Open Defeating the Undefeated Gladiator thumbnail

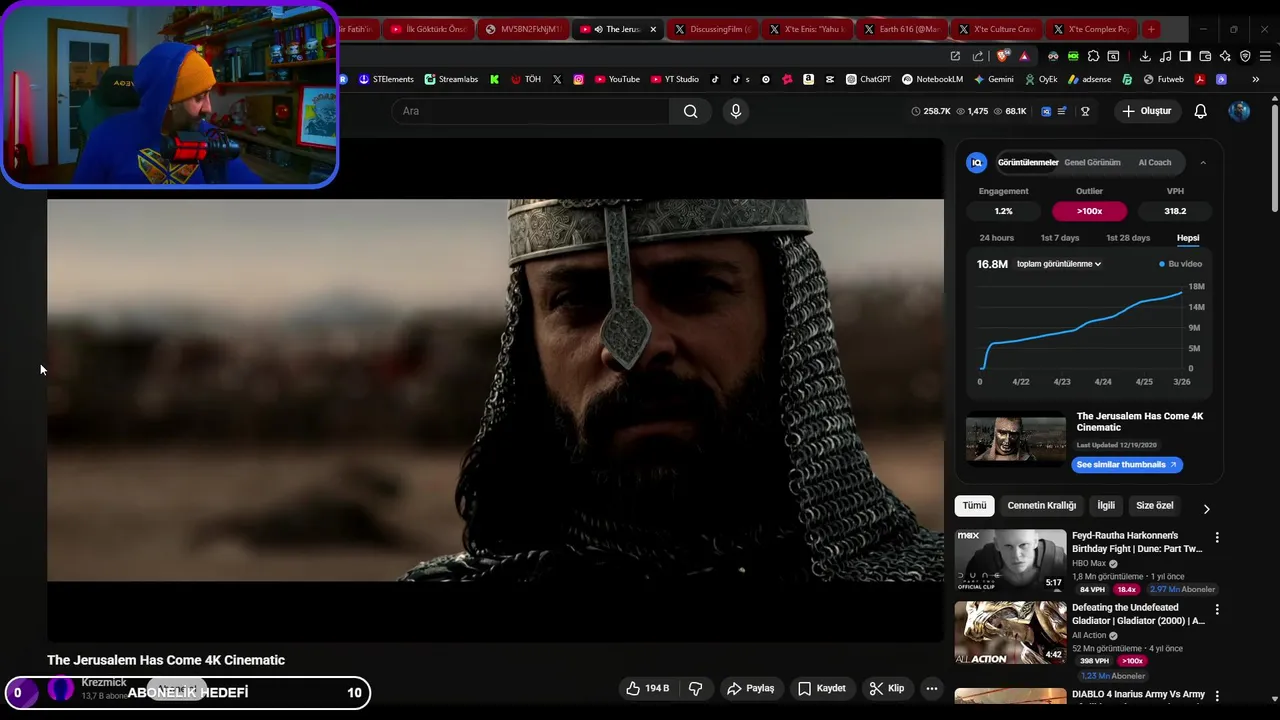(x=1010, y=632)
